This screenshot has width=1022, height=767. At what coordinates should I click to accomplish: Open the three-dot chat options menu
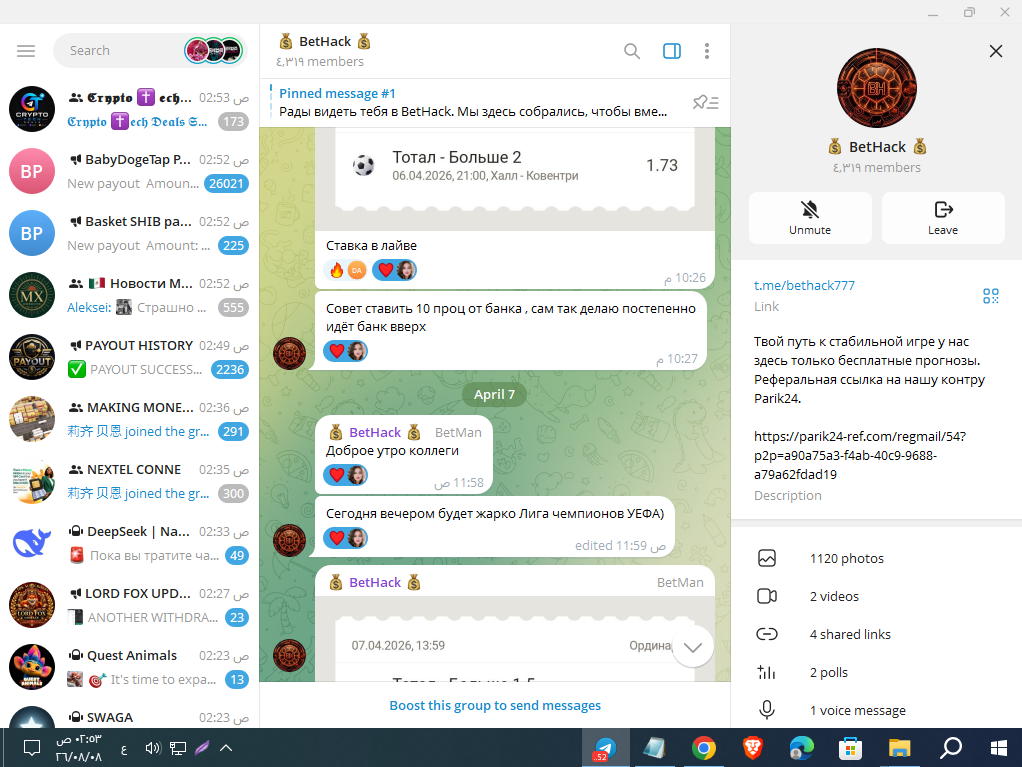[x=707, y=51]
